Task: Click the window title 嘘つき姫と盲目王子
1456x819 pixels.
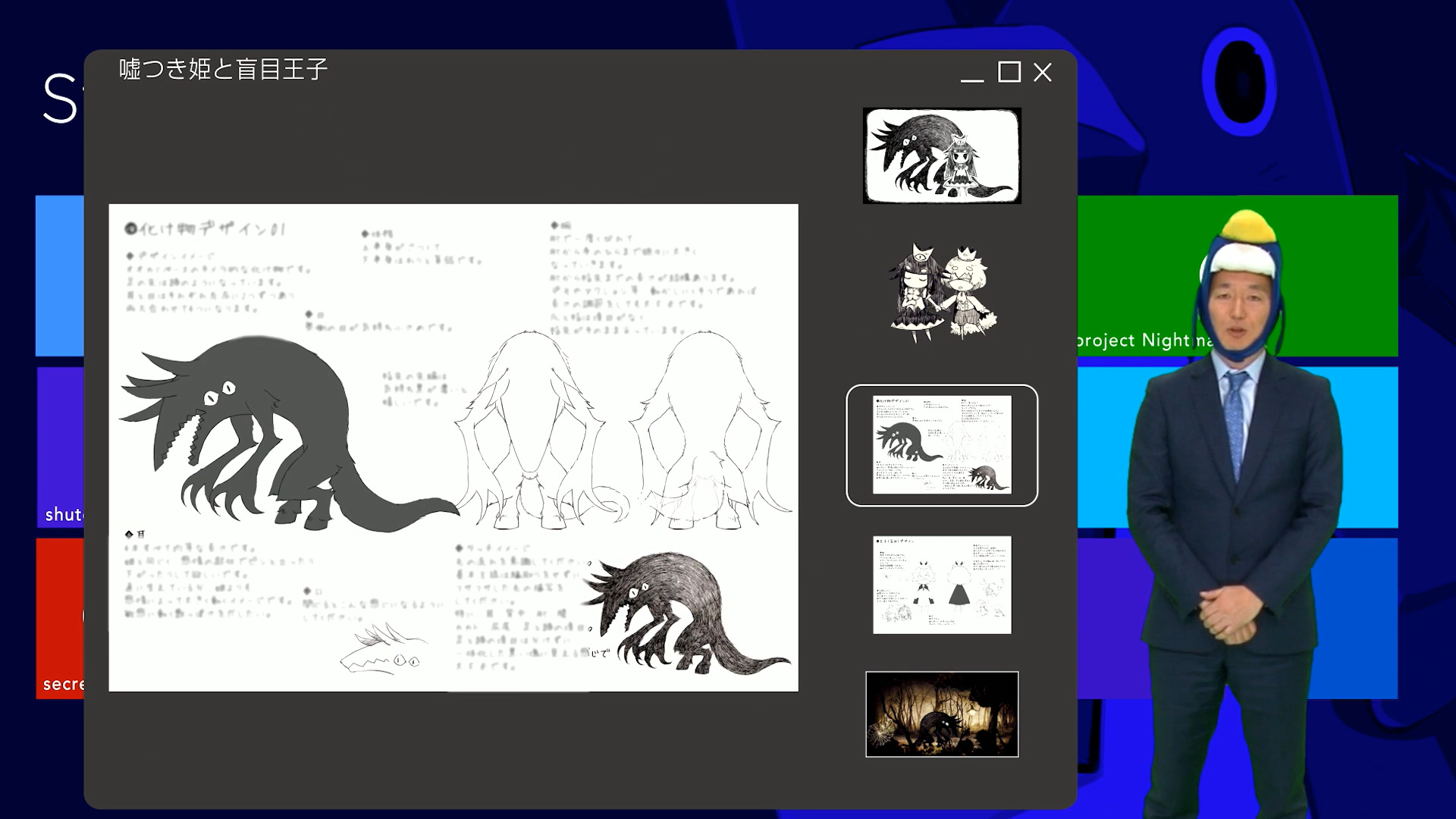Action: pyautogui.click(x=223, y=69)
